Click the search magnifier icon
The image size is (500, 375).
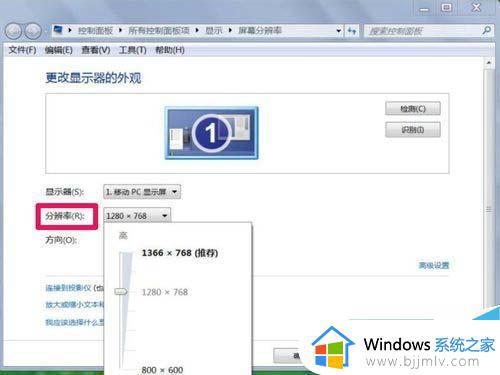pyautogui.click(x=486, y=31)
